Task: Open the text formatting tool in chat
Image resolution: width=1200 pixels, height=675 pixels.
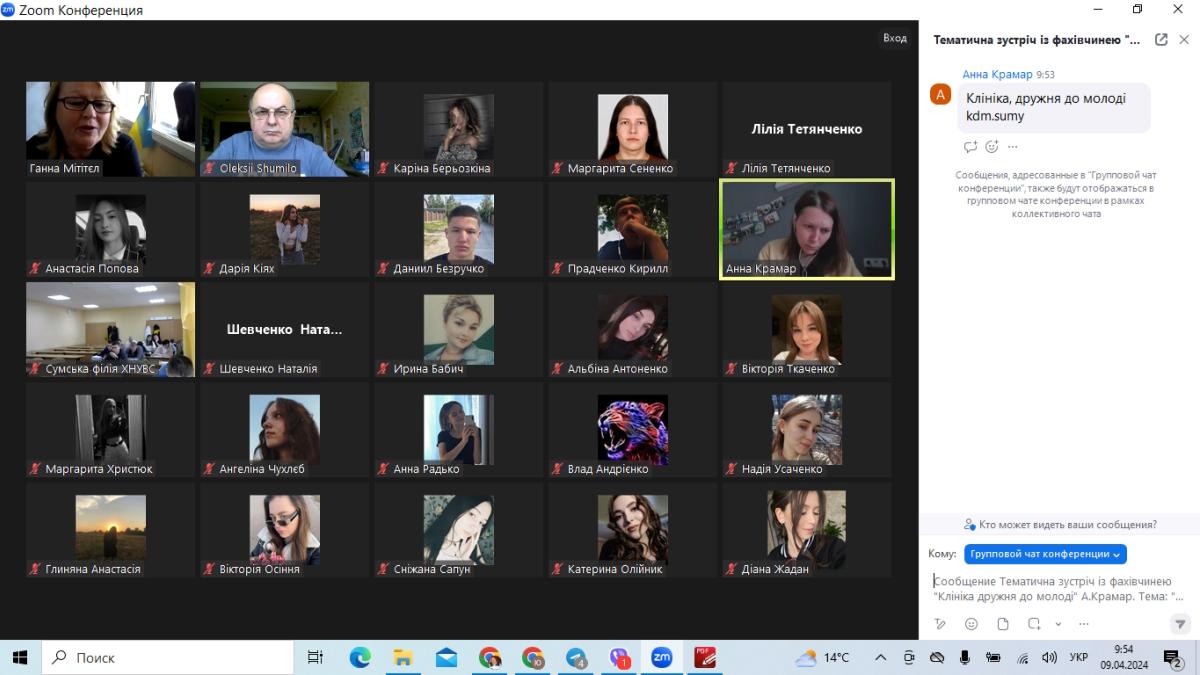Action: [x=940, y=624]
